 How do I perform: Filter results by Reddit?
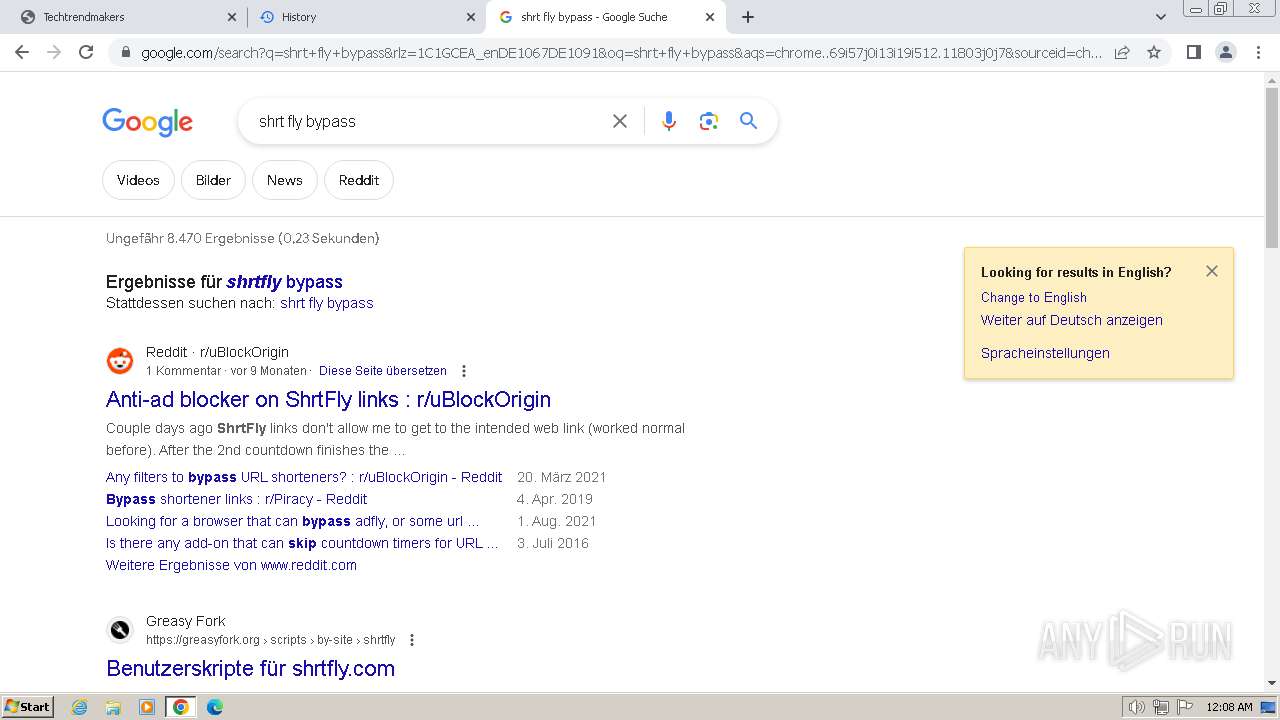point(359,180)
